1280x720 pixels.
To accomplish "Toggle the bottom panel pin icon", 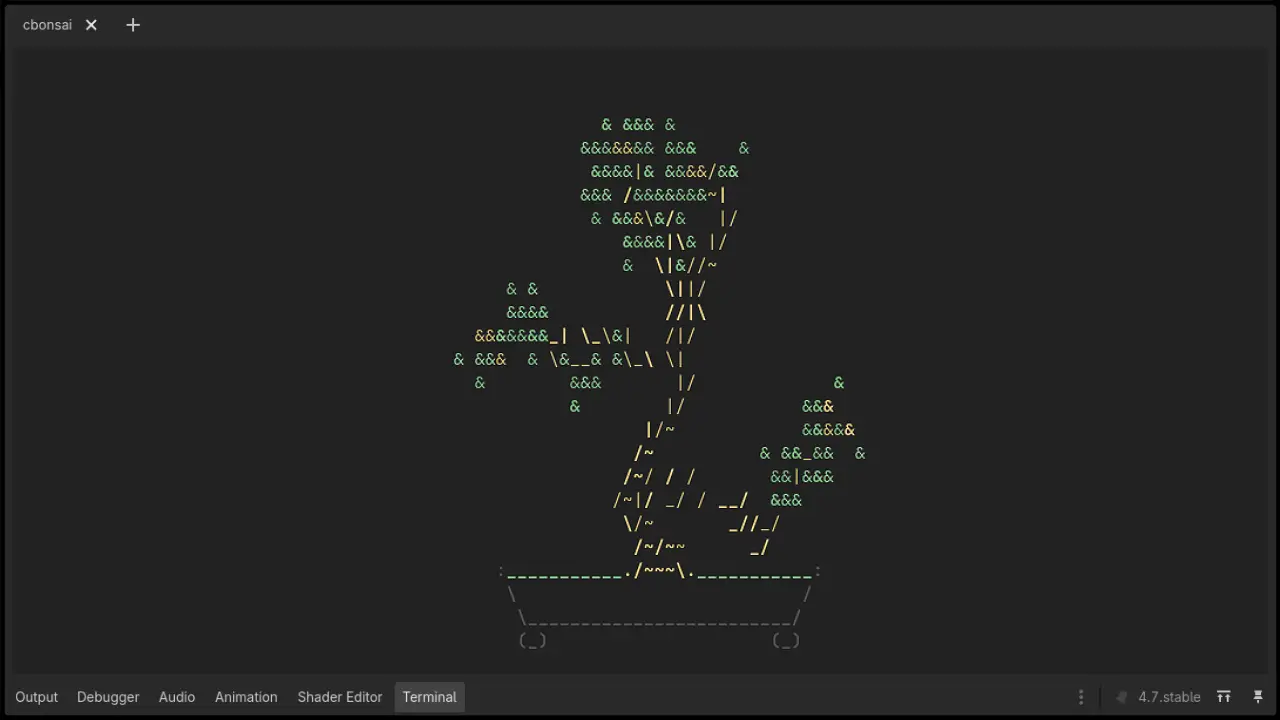I will (x=1258, y=697).
